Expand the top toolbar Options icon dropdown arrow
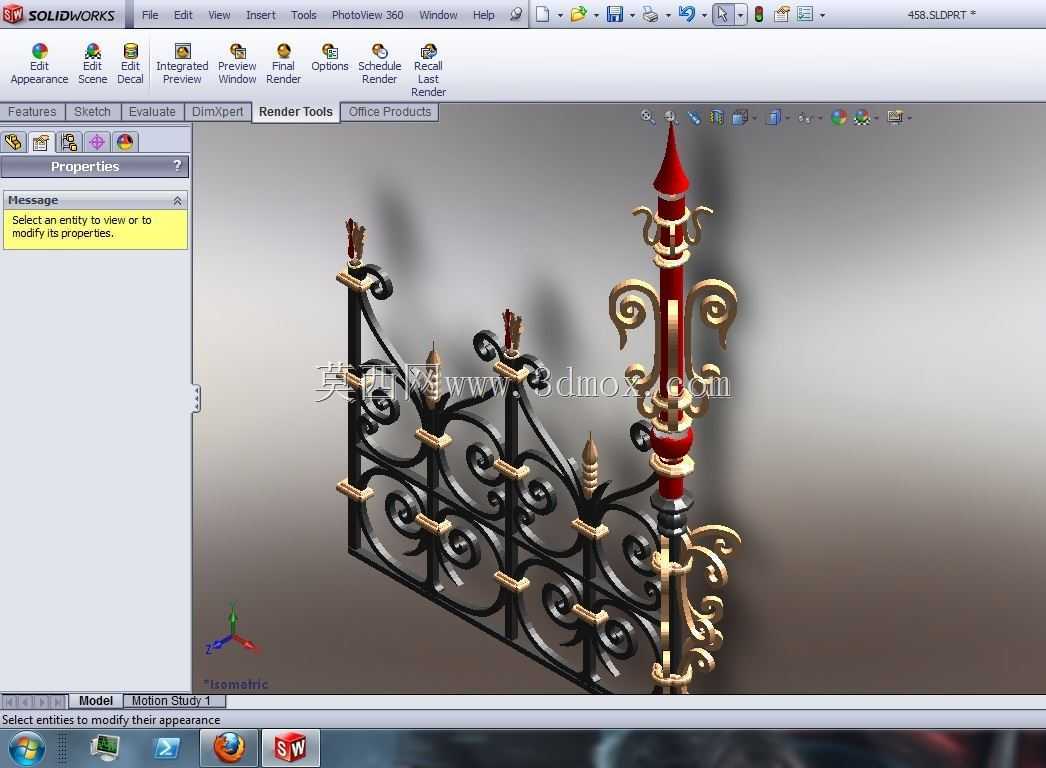The height and width of the screenshot is (768, 1046). (x=822, y=15)
